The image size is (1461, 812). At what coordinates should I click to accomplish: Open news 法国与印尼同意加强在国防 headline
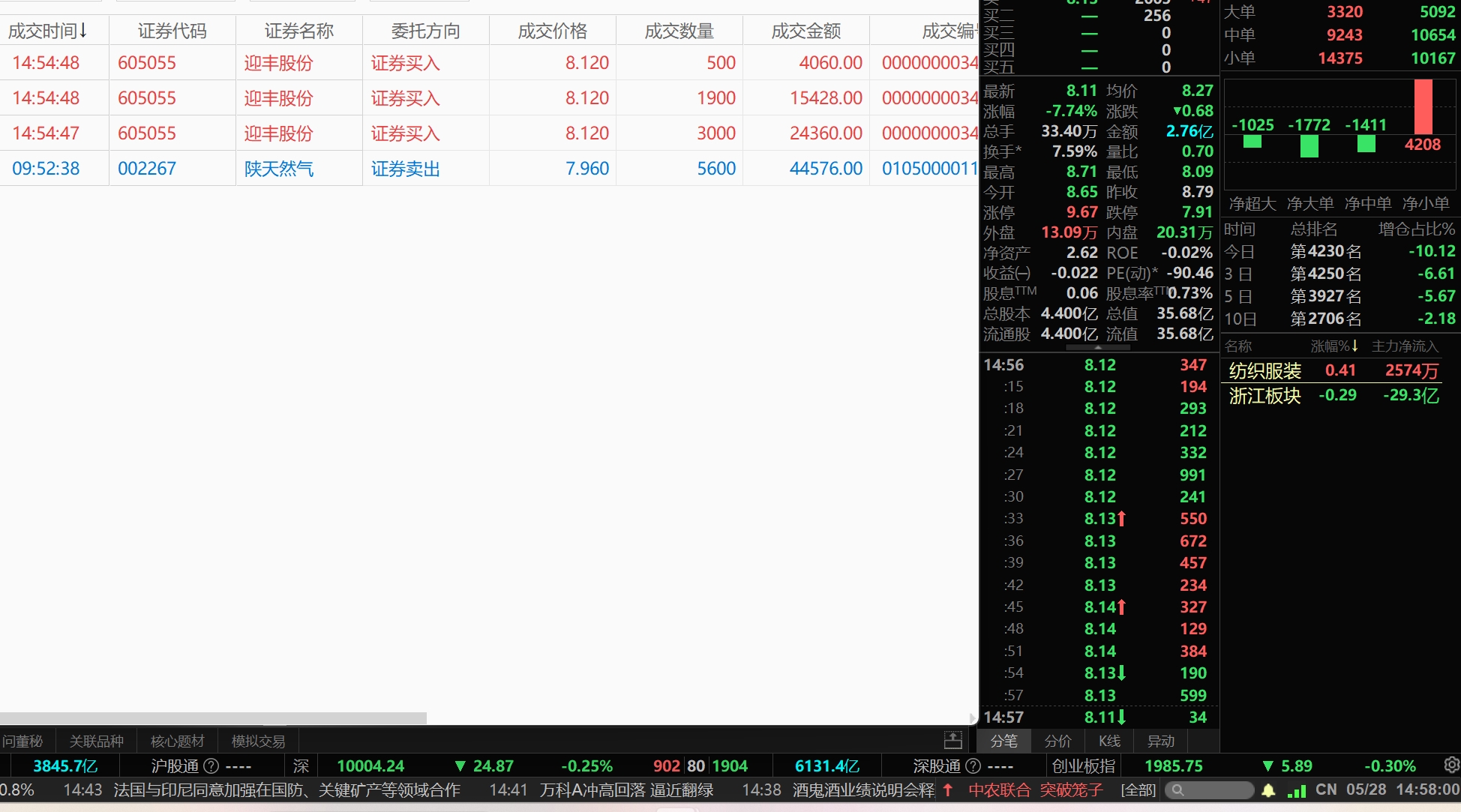[x=287, y=790]
